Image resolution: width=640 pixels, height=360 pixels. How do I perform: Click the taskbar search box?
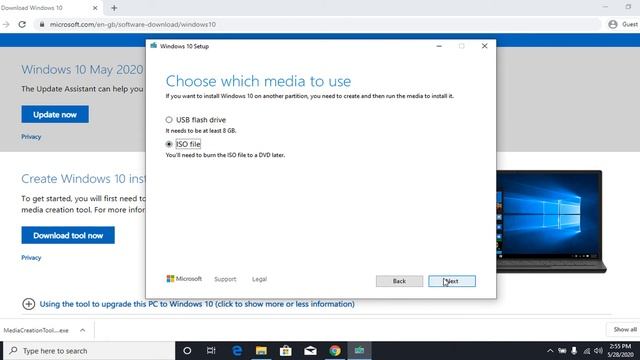point(90,351)
